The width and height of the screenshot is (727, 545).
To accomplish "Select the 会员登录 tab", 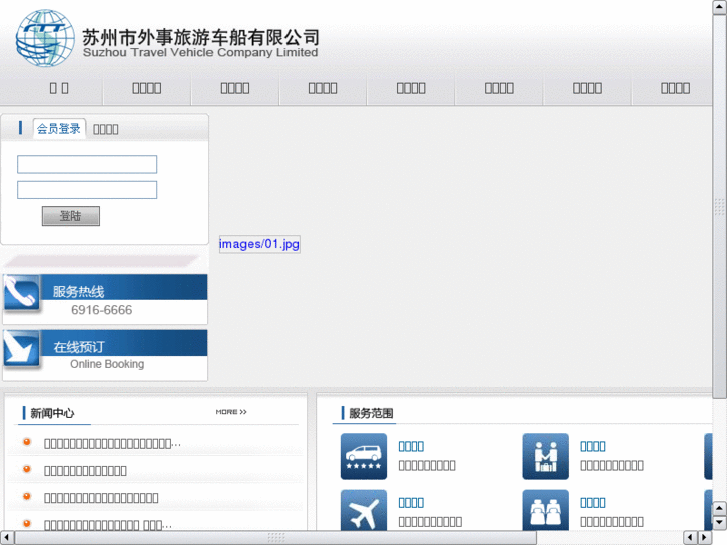I will [x=59, y=128].
